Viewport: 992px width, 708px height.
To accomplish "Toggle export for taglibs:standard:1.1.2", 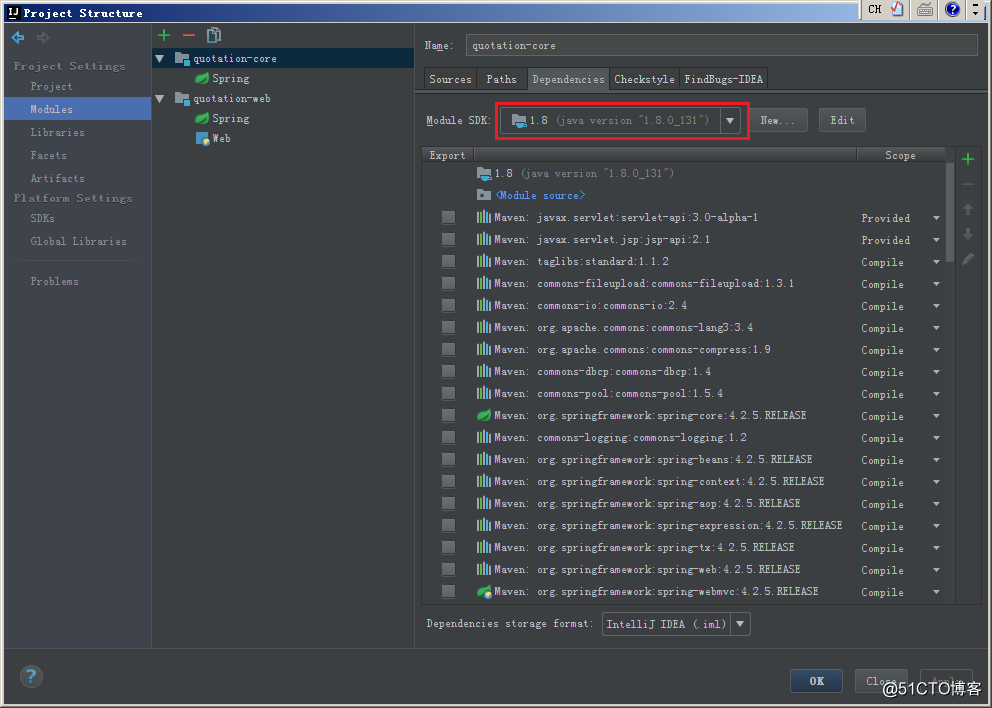I will [449, 261].
